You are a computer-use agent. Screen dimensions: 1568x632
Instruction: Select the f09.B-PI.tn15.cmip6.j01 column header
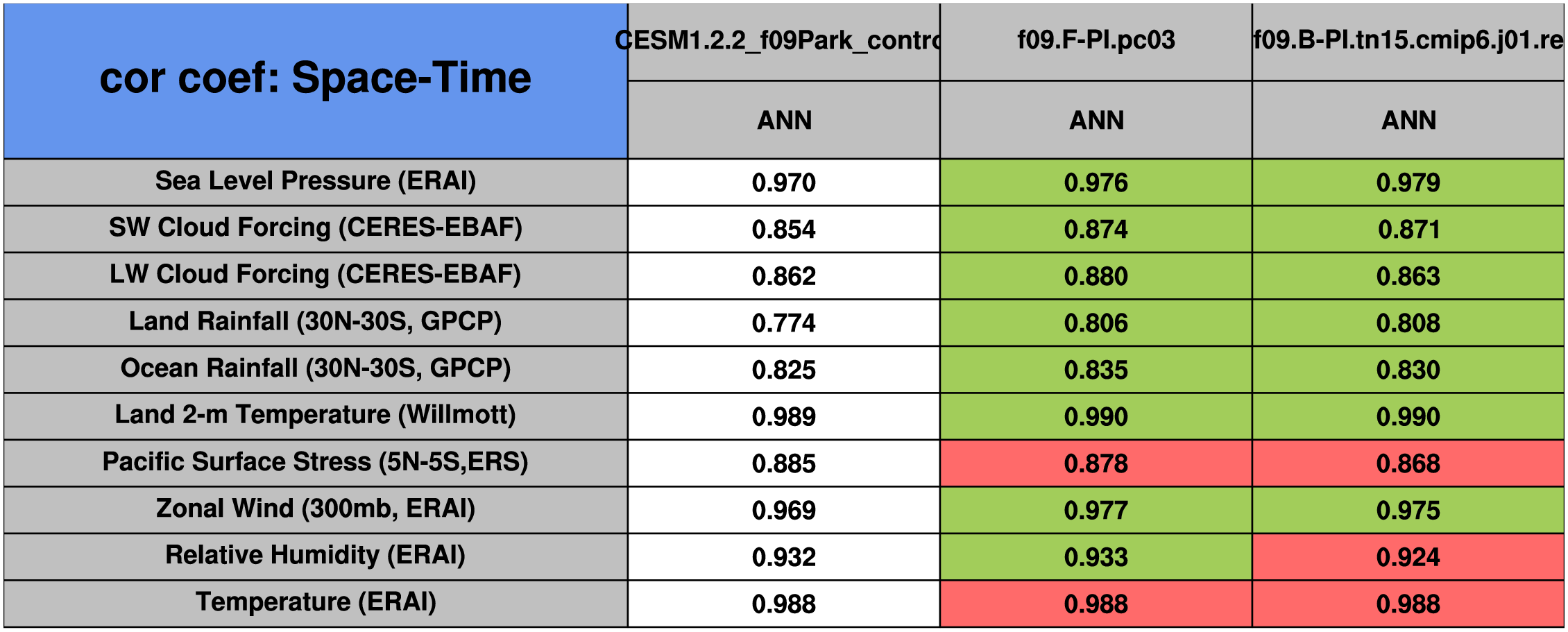(1408, 41)
